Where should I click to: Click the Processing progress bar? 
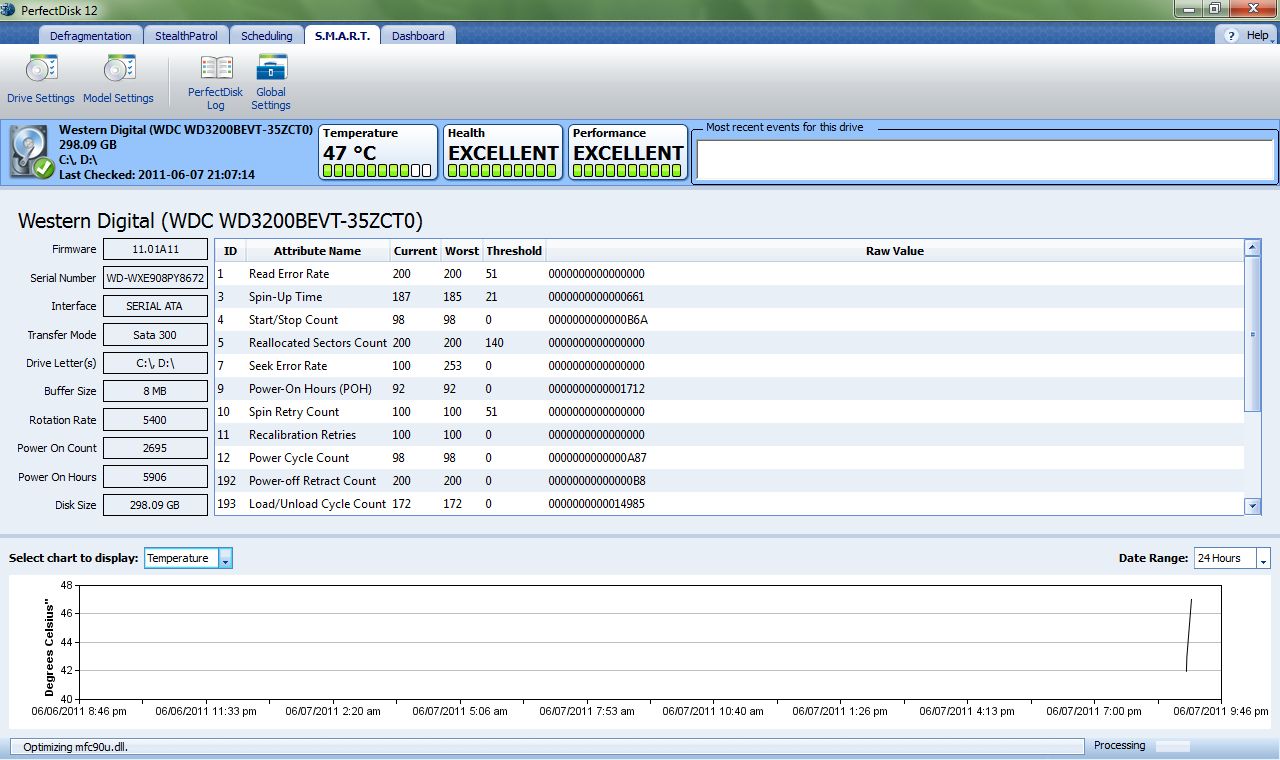1173,746
